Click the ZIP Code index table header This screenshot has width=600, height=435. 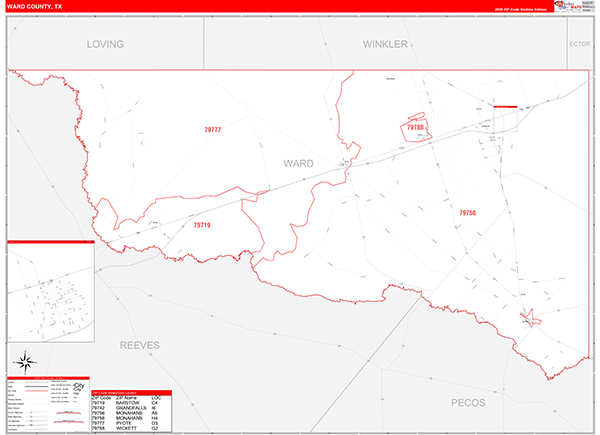[131, 393]
